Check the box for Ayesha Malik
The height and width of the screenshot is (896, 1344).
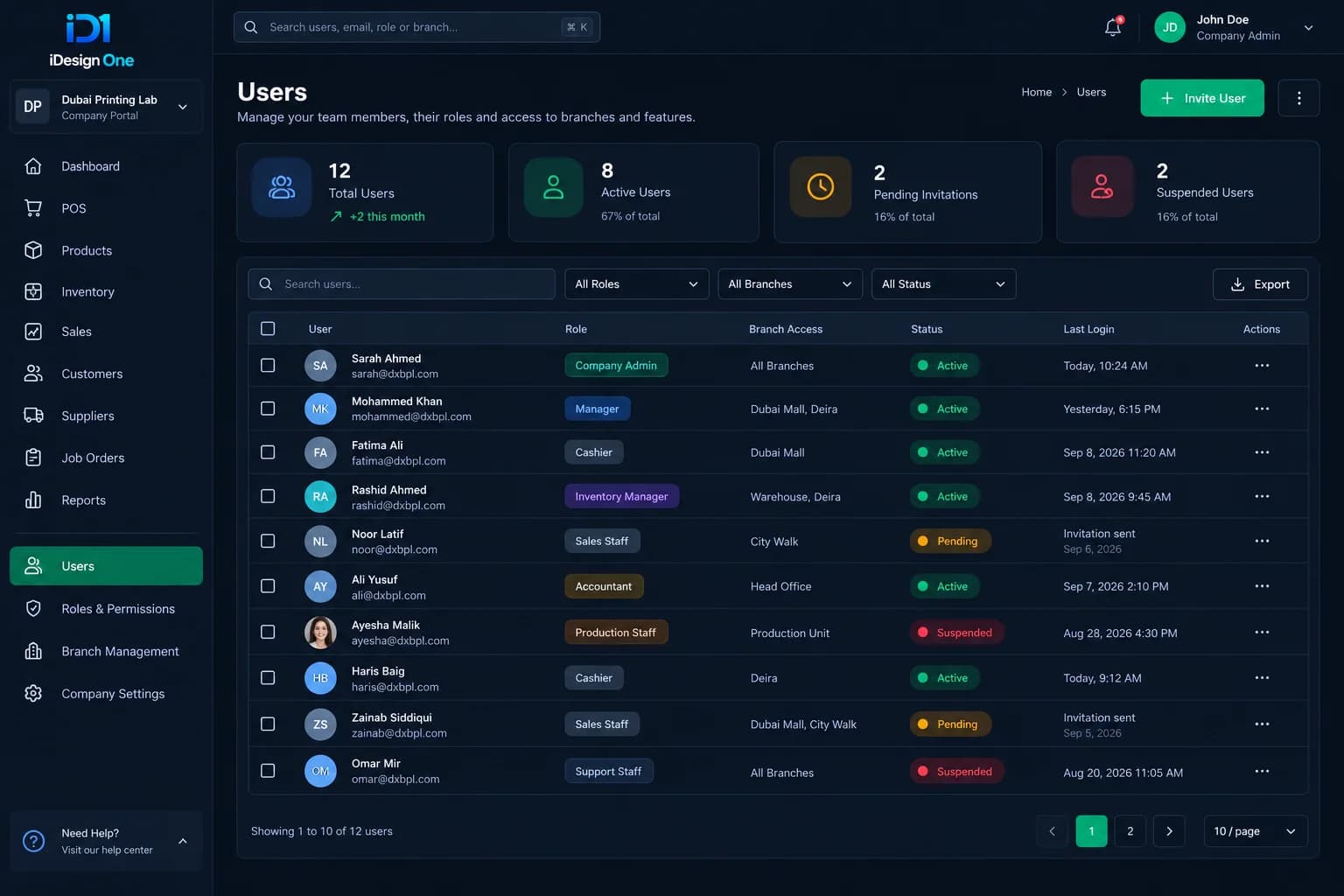(x=268, y=632)
